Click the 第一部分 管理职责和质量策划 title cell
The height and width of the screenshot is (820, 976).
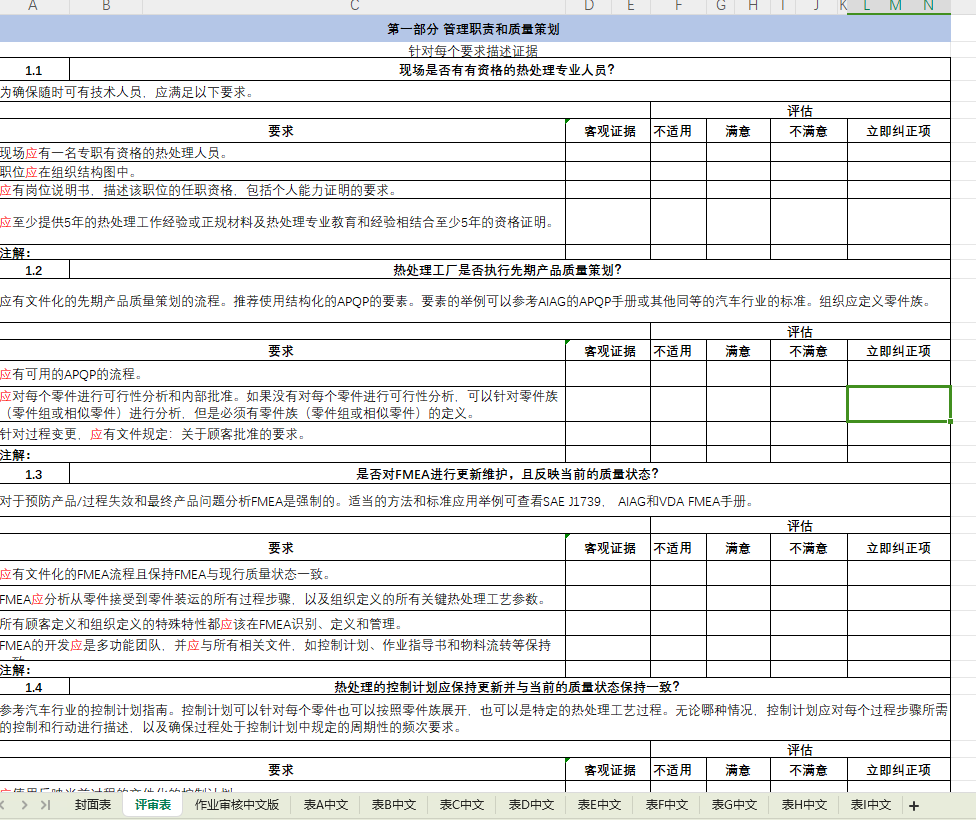[x=474, y=29]
